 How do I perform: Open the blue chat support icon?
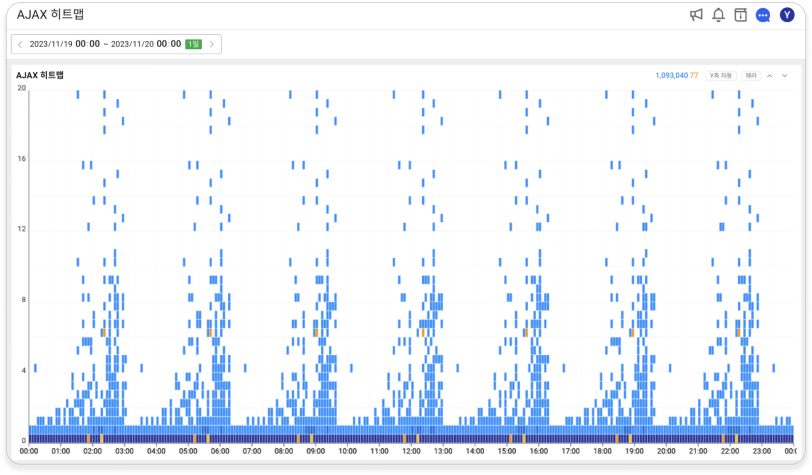(763, 15)
